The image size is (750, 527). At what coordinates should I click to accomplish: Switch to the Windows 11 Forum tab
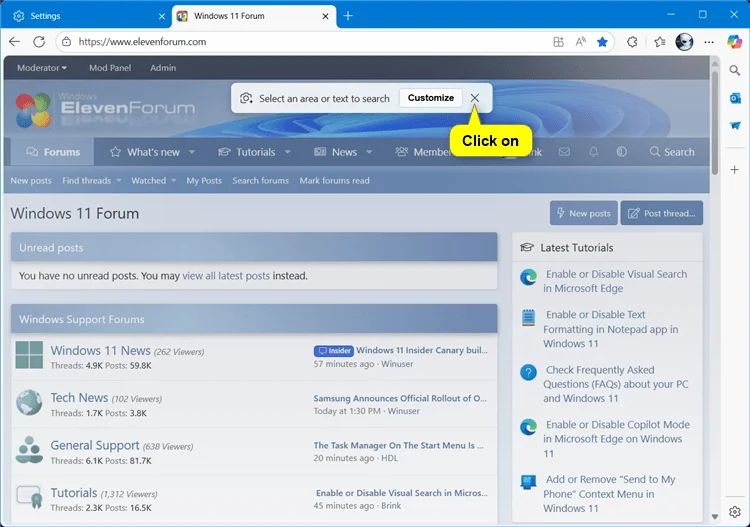(x=254, y=16)
